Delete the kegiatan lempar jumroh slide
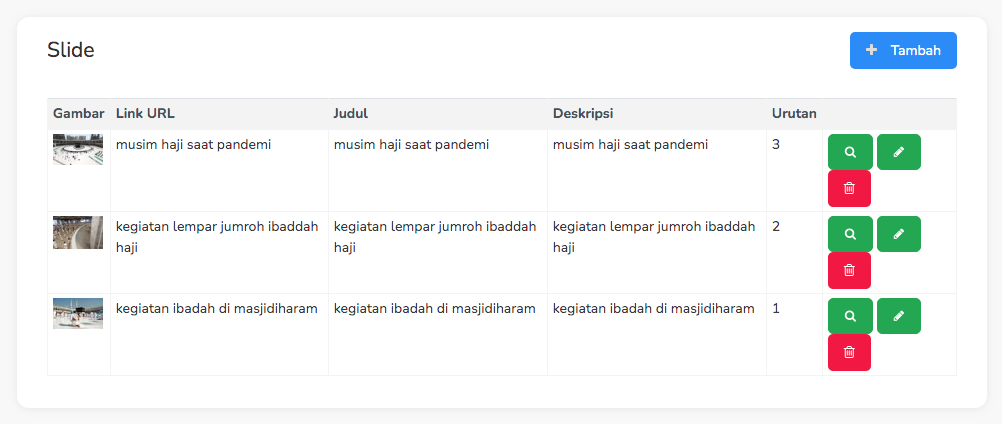The height and width of the screenshot is (424, 1002). [849, 270]
